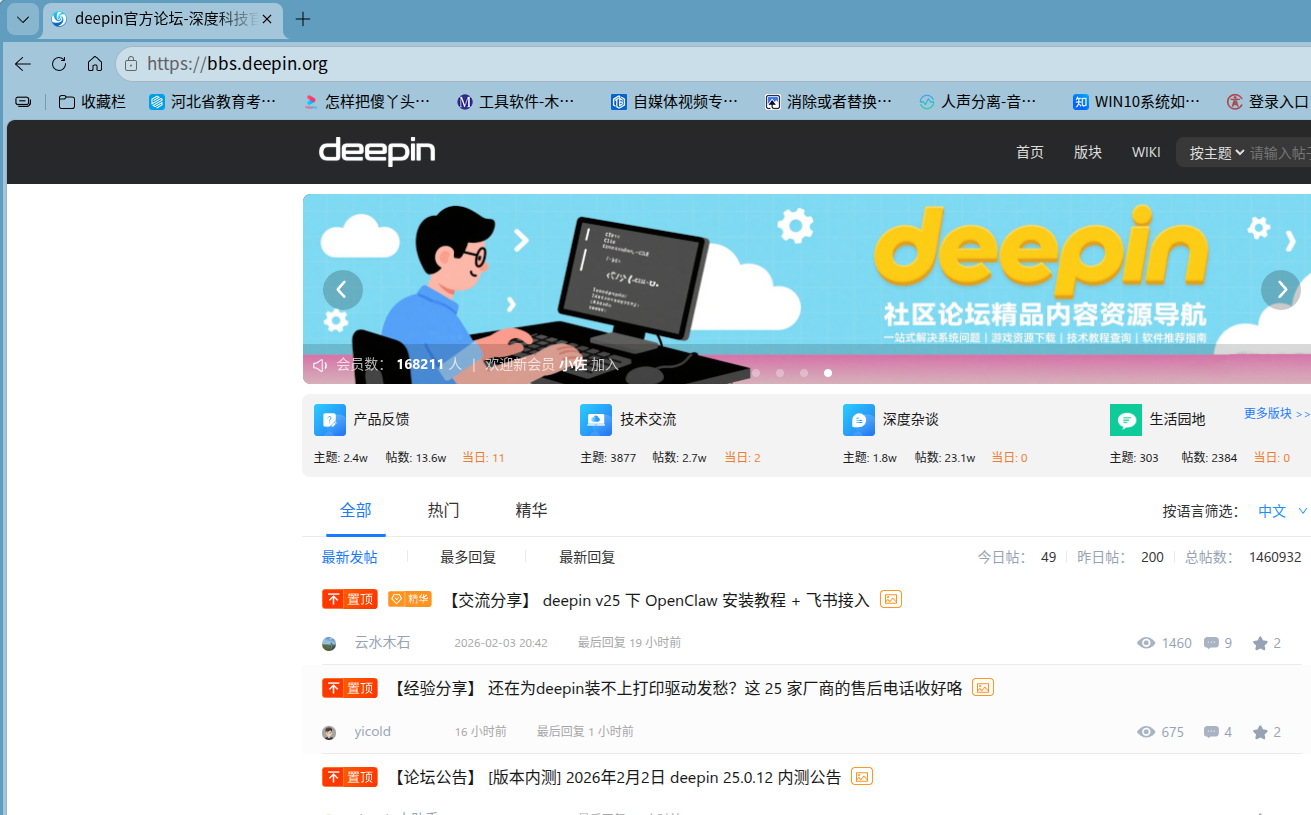
Task: Open the 产品反馈 board icon
Action: [x=330, y=420]
